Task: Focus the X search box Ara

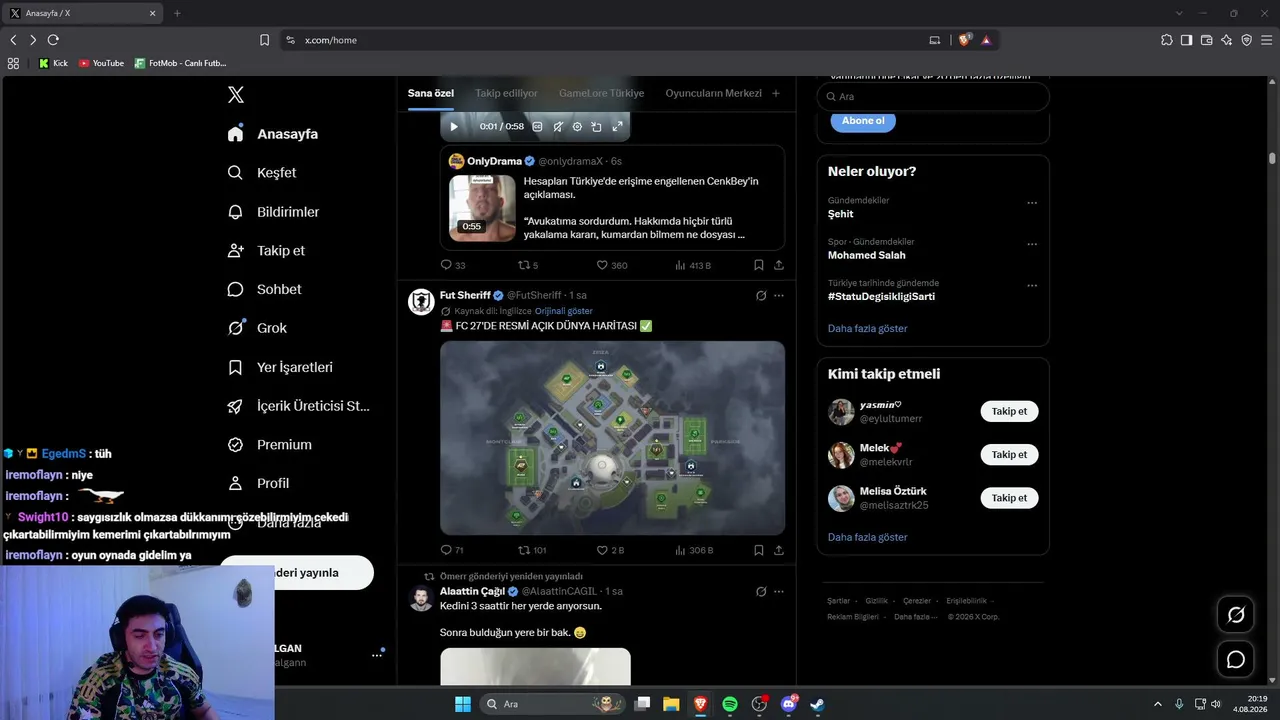Action: [933, 96]
